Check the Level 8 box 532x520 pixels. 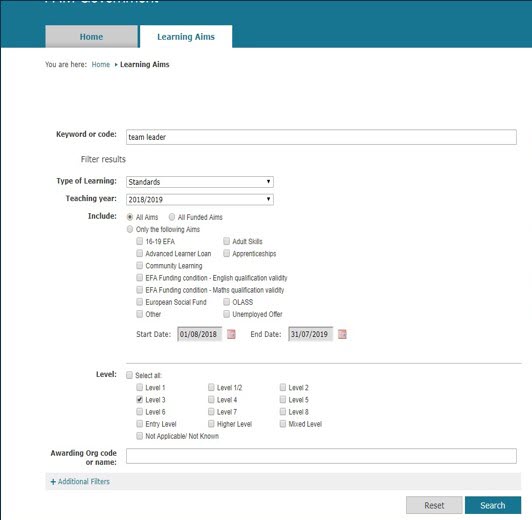(x=283, y=411)
